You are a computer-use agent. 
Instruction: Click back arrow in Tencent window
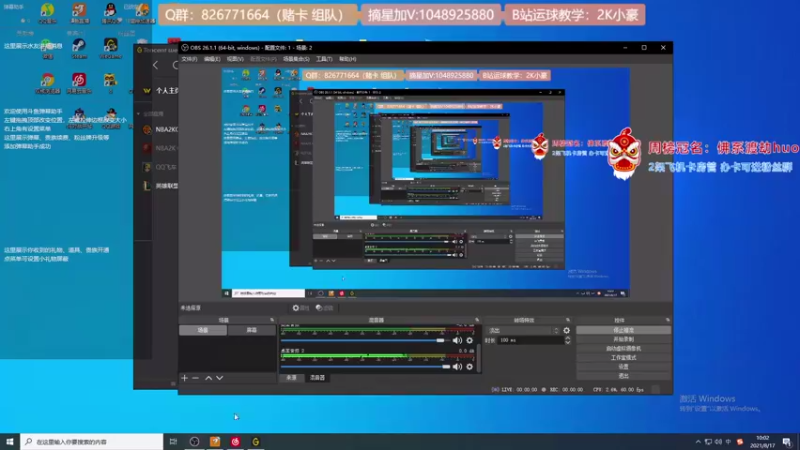156,65
